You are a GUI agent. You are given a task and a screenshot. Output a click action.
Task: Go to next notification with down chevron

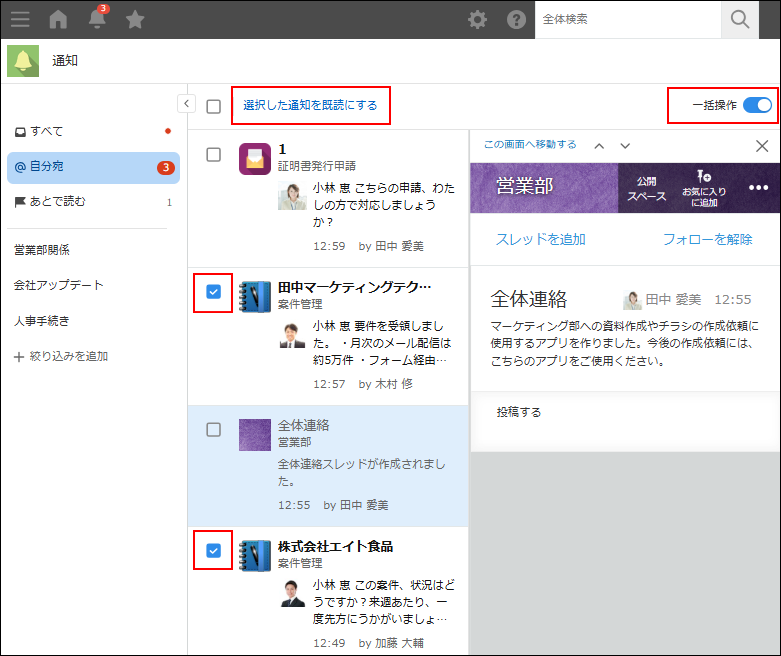pyautogui.click(x=625, y=146)
